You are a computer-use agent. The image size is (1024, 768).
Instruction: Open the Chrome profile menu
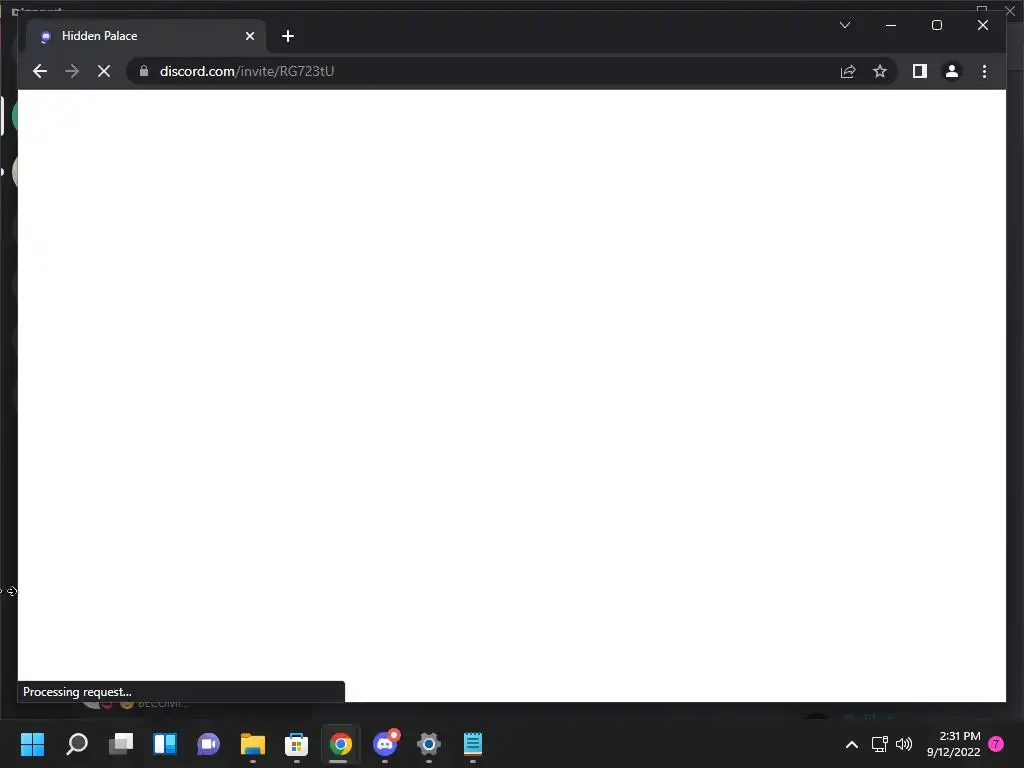pyautogui.click(x=952, y=71)
